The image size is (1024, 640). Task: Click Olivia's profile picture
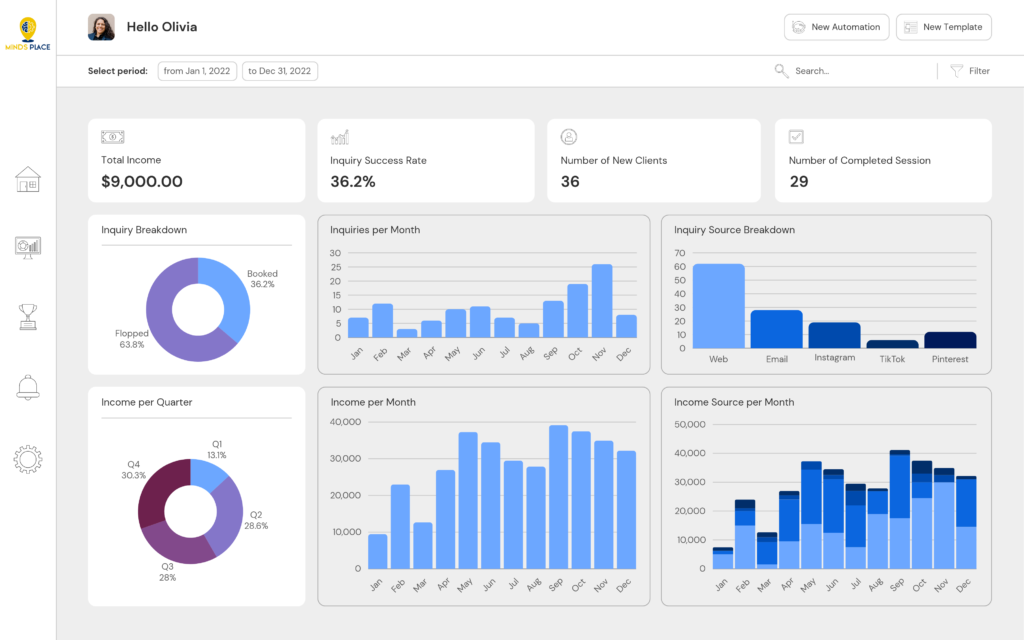101,27
